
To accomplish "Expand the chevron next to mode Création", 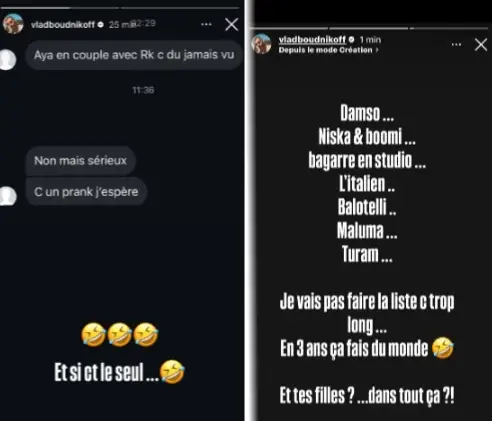I will click(x=377, y=50).
